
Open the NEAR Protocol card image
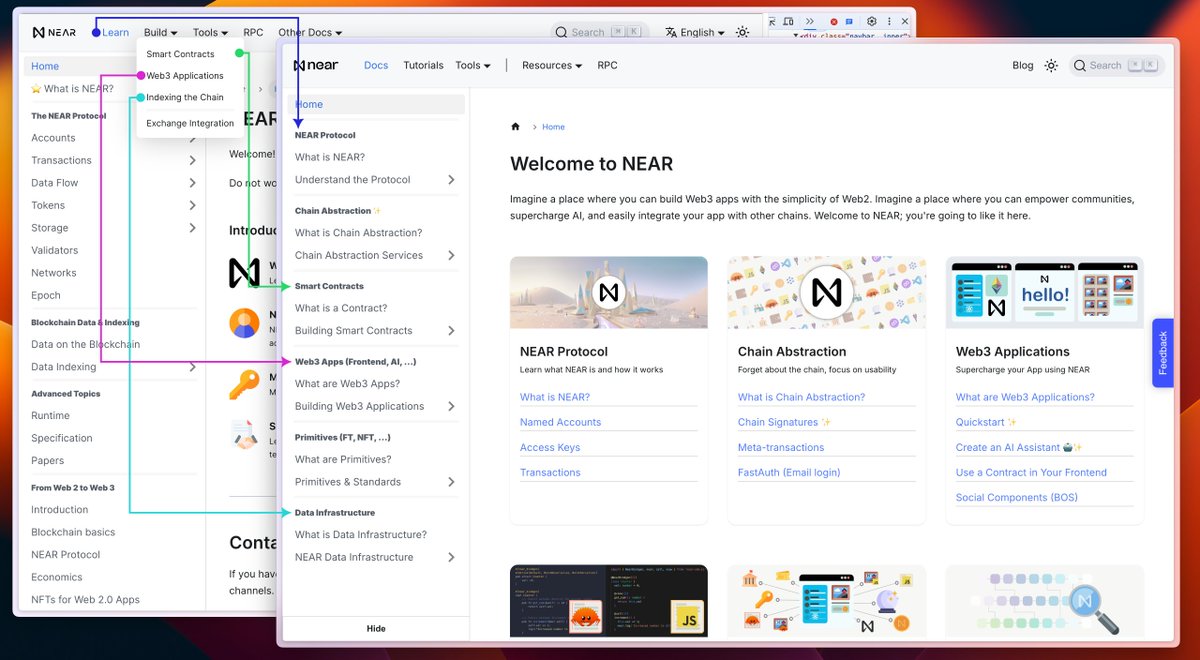pos(608,292)
